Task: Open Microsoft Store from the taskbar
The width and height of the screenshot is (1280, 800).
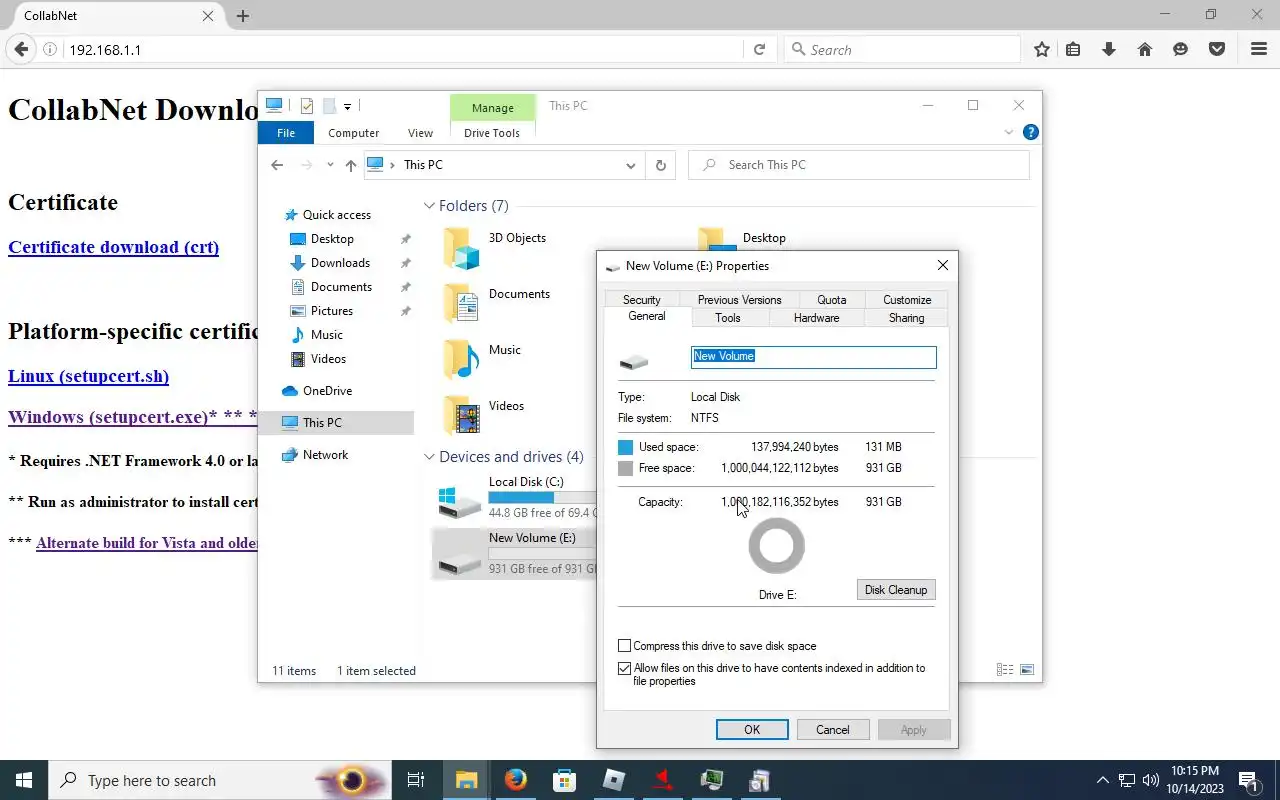Action: [x=565, y=780]
